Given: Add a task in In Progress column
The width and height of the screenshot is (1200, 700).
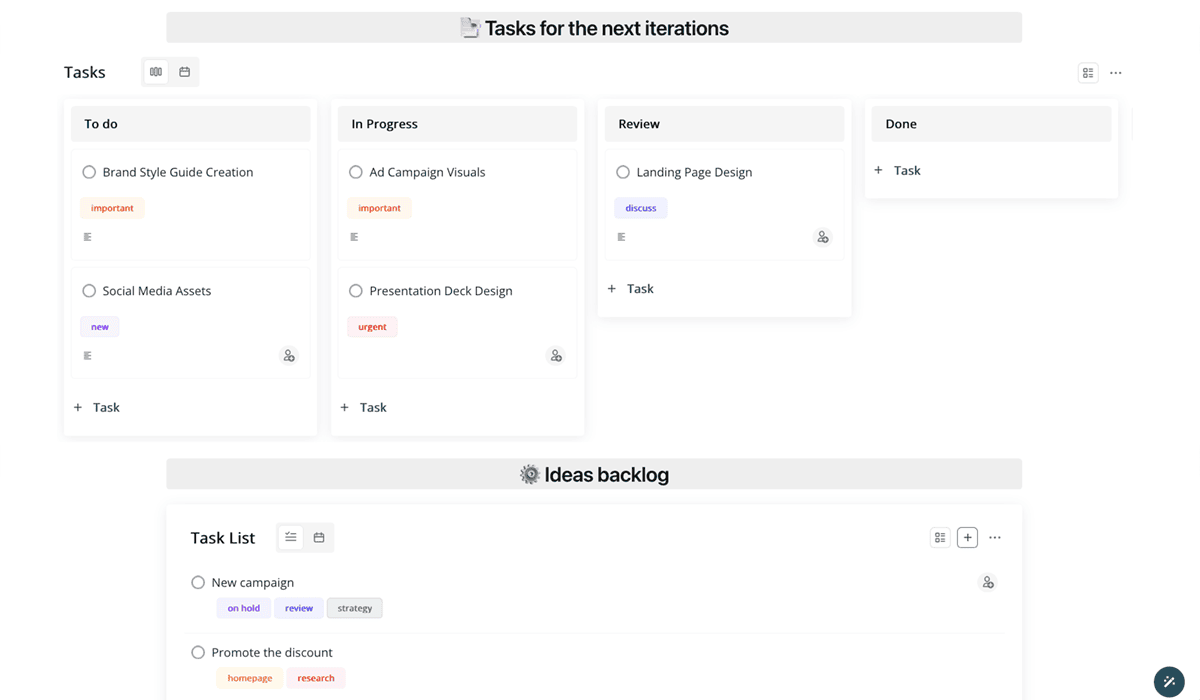Looking at the screenshot, I should click(364, 407).
